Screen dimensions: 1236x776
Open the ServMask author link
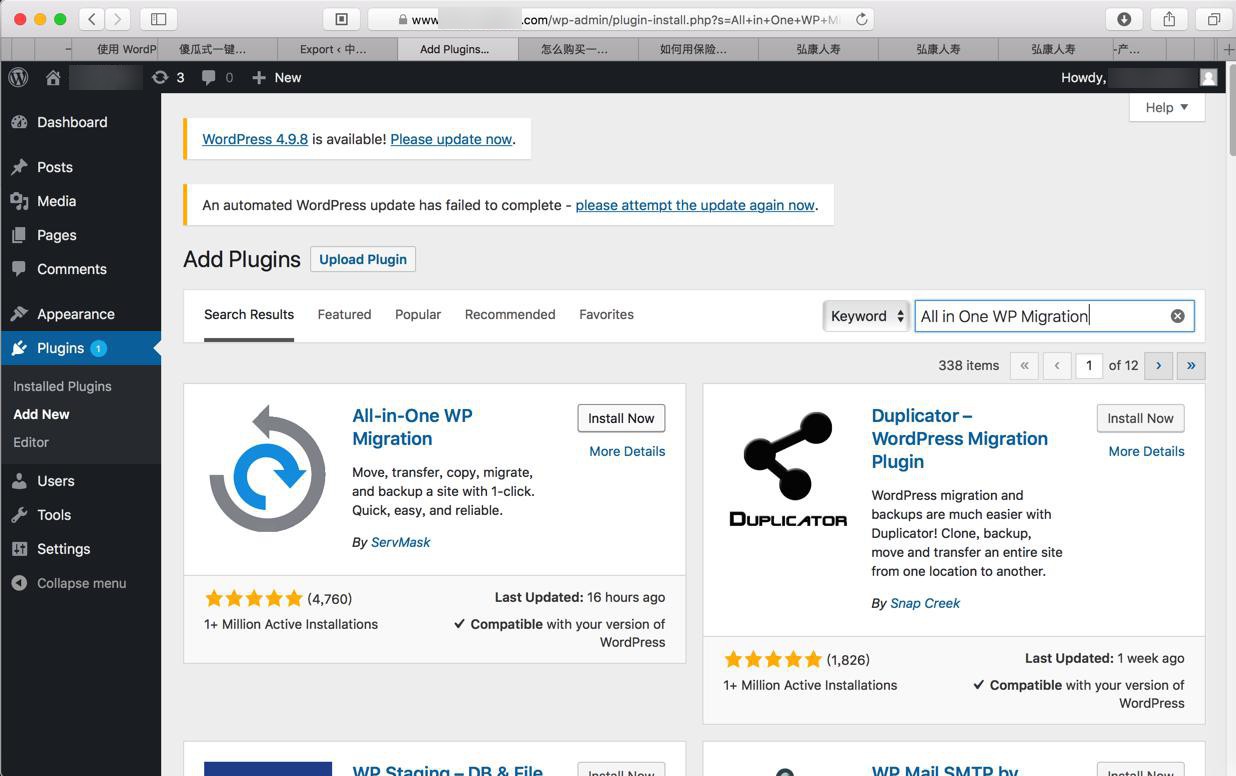[x=401, y=542]
